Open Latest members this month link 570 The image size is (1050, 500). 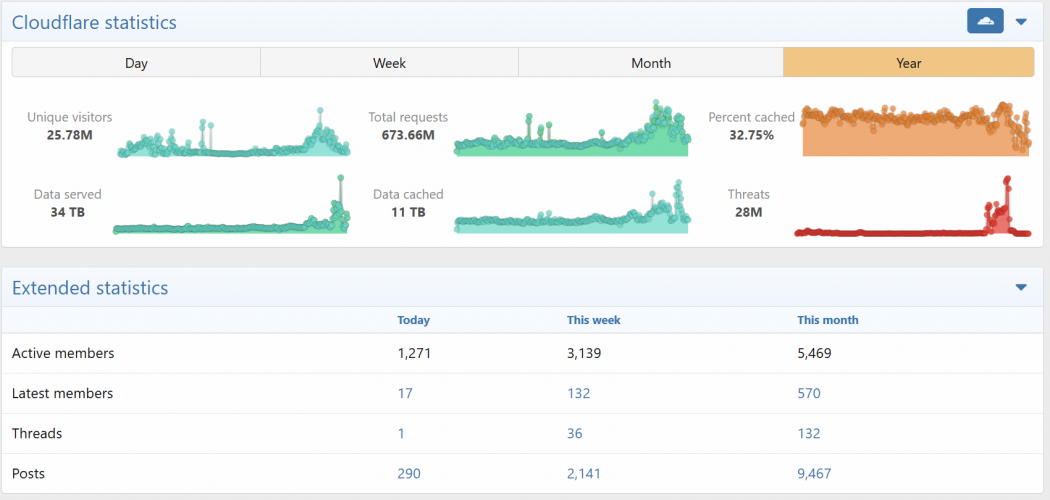coord(808,393)
